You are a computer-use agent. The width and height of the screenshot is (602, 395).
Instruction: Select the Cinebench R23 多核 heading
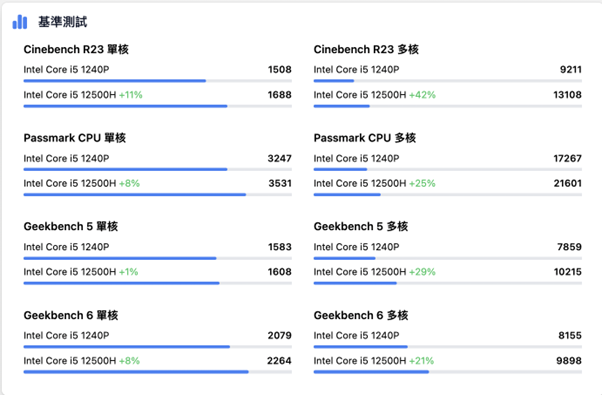pyautogui.click(x=366, y=50)
